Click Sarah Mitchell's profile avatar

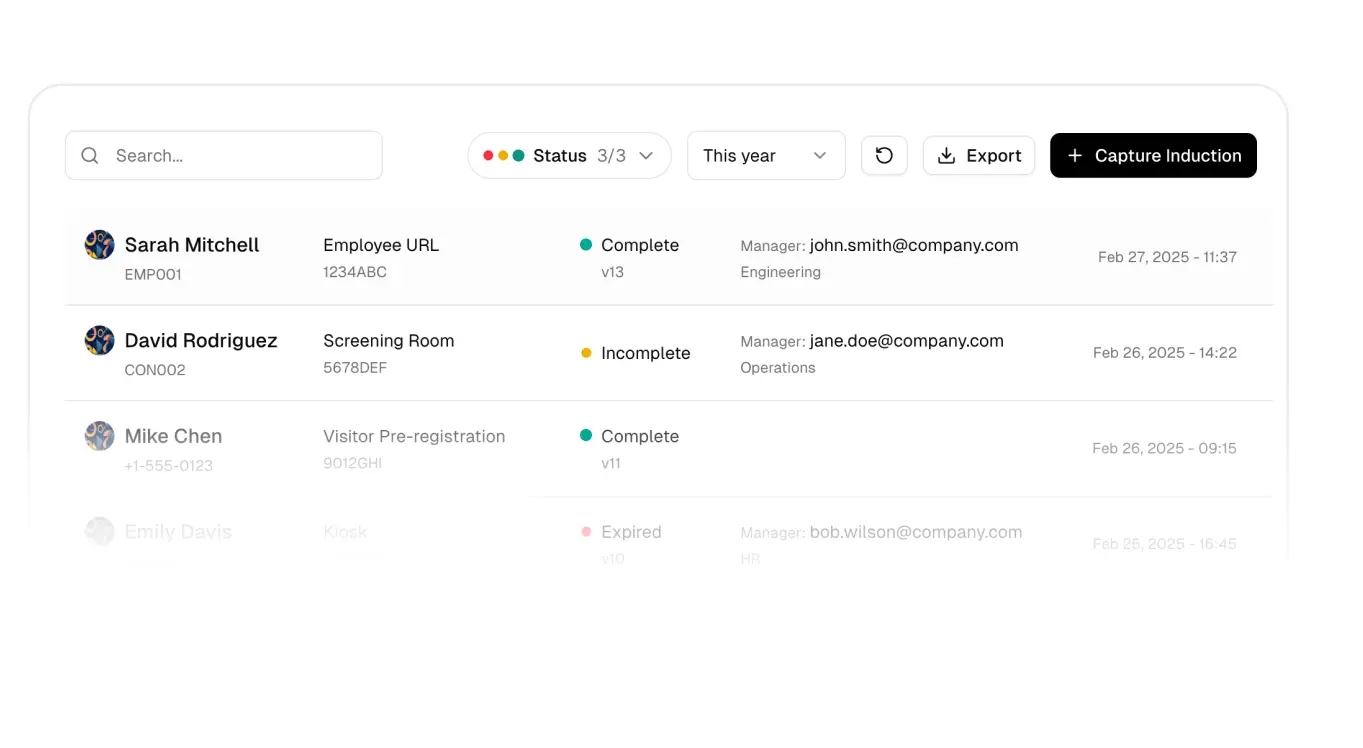[99, 245]
